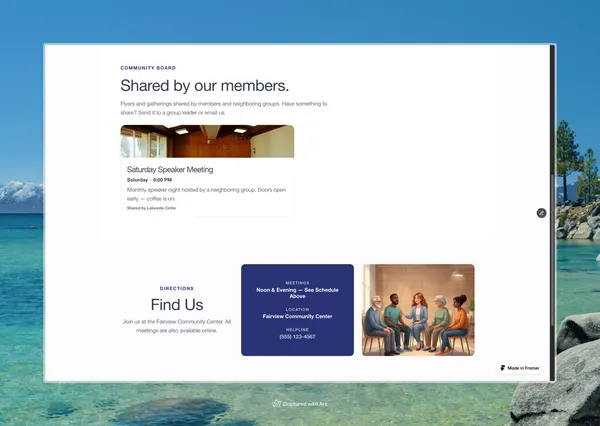Click Fairview Community Center location text

[297, 316]
